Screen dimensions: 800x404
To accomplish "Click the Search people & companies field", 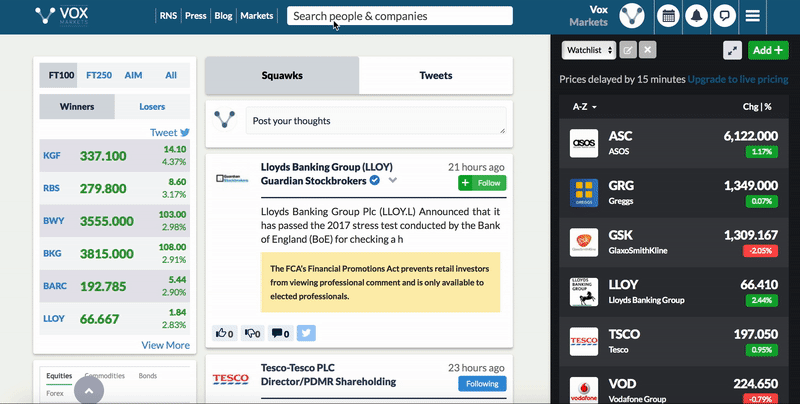I will pyautogui.click(x=400, y=16).
